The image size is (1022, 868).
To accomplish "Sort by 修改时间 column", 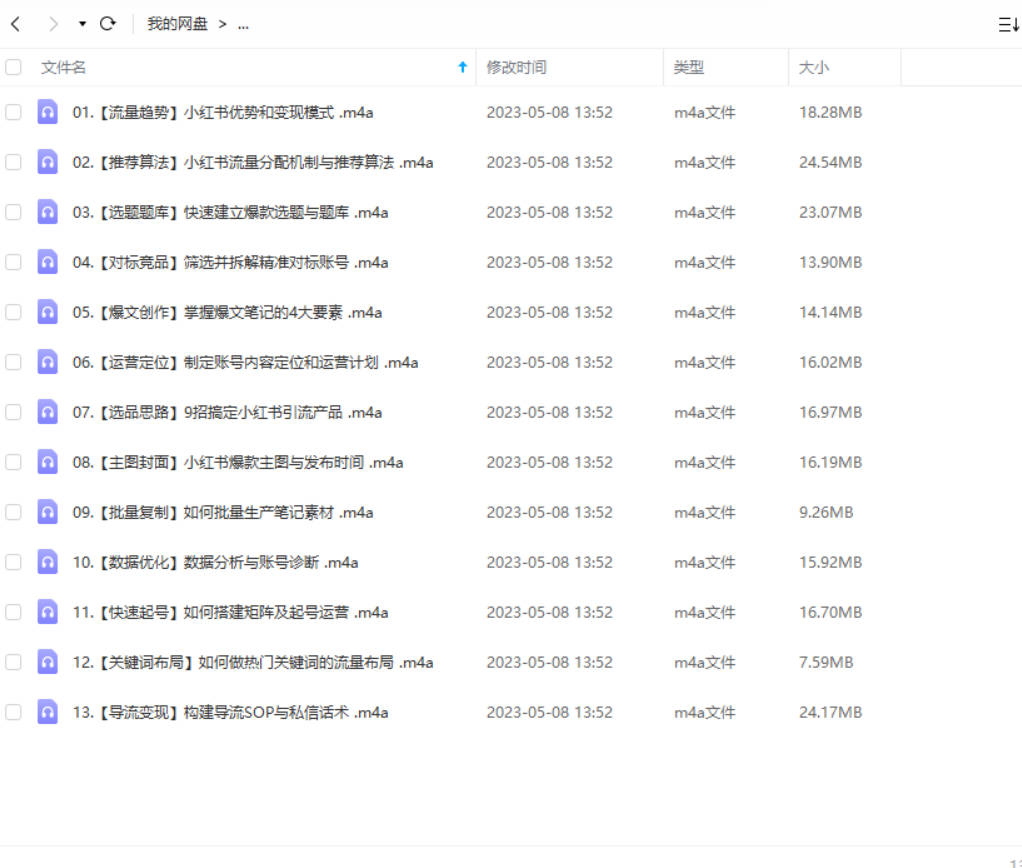I will tap(516, 67).
